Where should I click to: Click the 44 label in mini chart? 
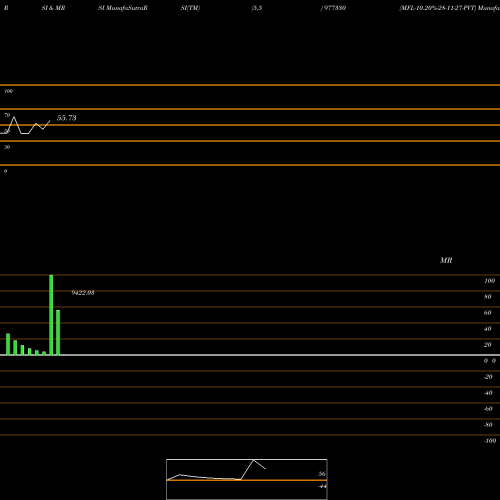pyautogui.click(x=322, y=486)
